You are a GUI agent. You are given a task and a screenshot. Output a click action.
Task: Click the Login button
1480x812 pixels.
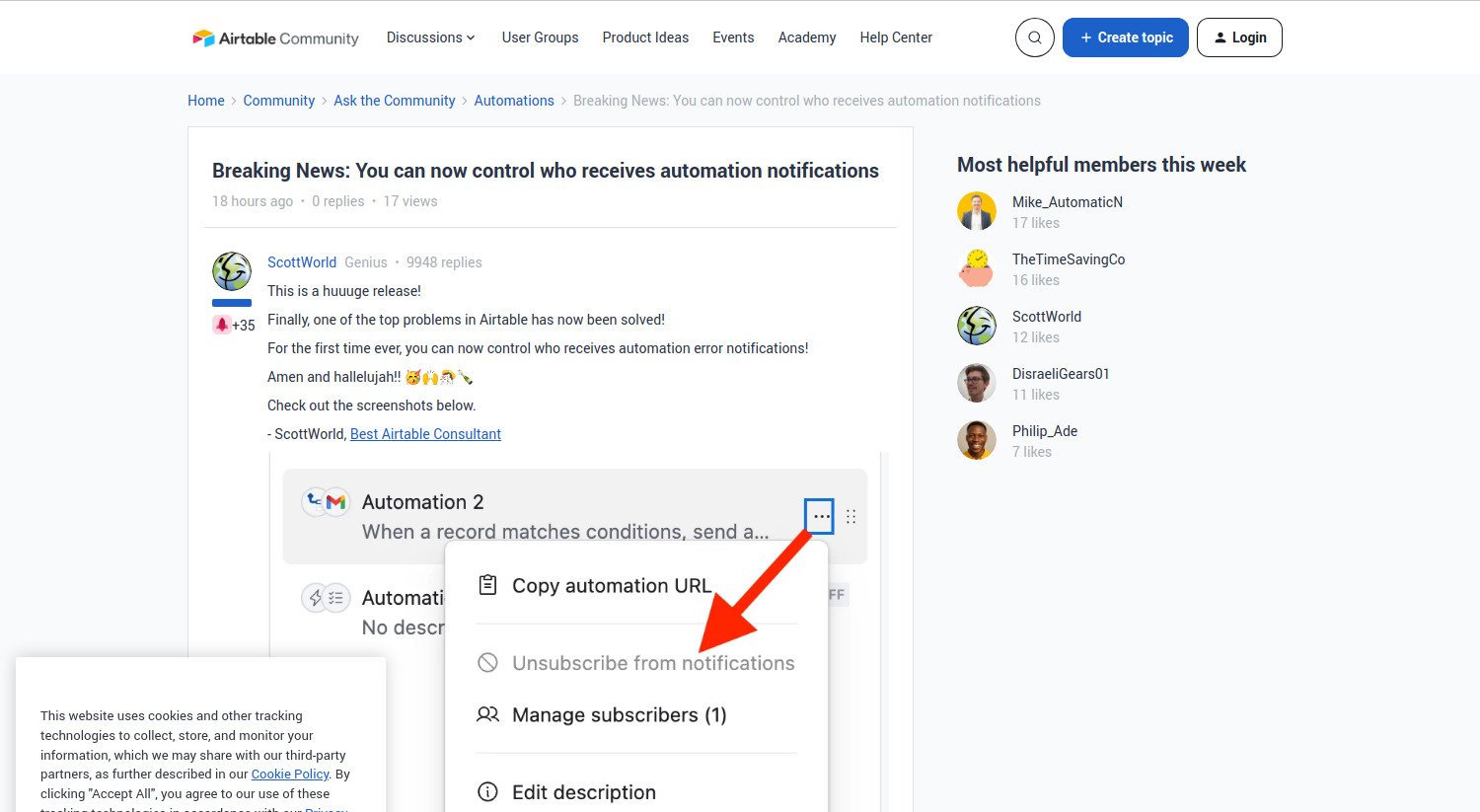coord(1239,37)
